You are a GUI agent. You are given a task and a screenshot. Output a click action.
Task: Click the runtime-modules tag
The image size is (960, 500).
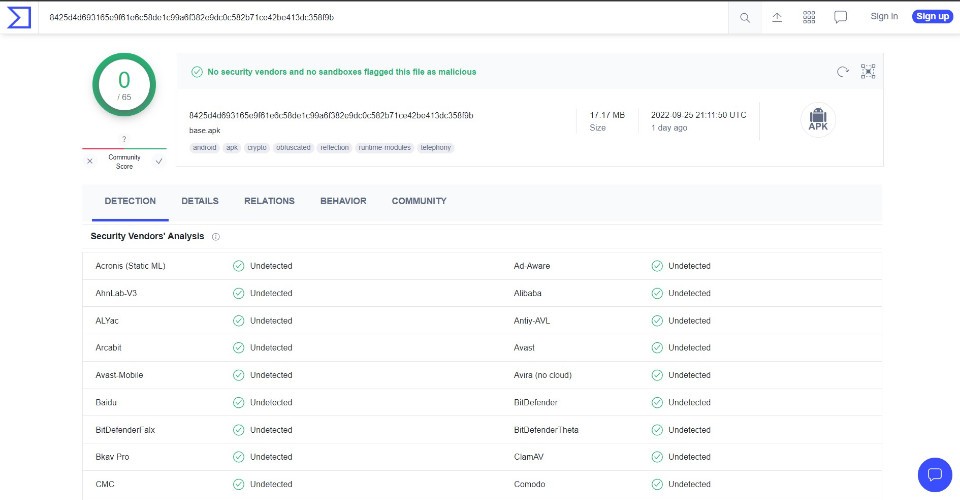[384, 147]
